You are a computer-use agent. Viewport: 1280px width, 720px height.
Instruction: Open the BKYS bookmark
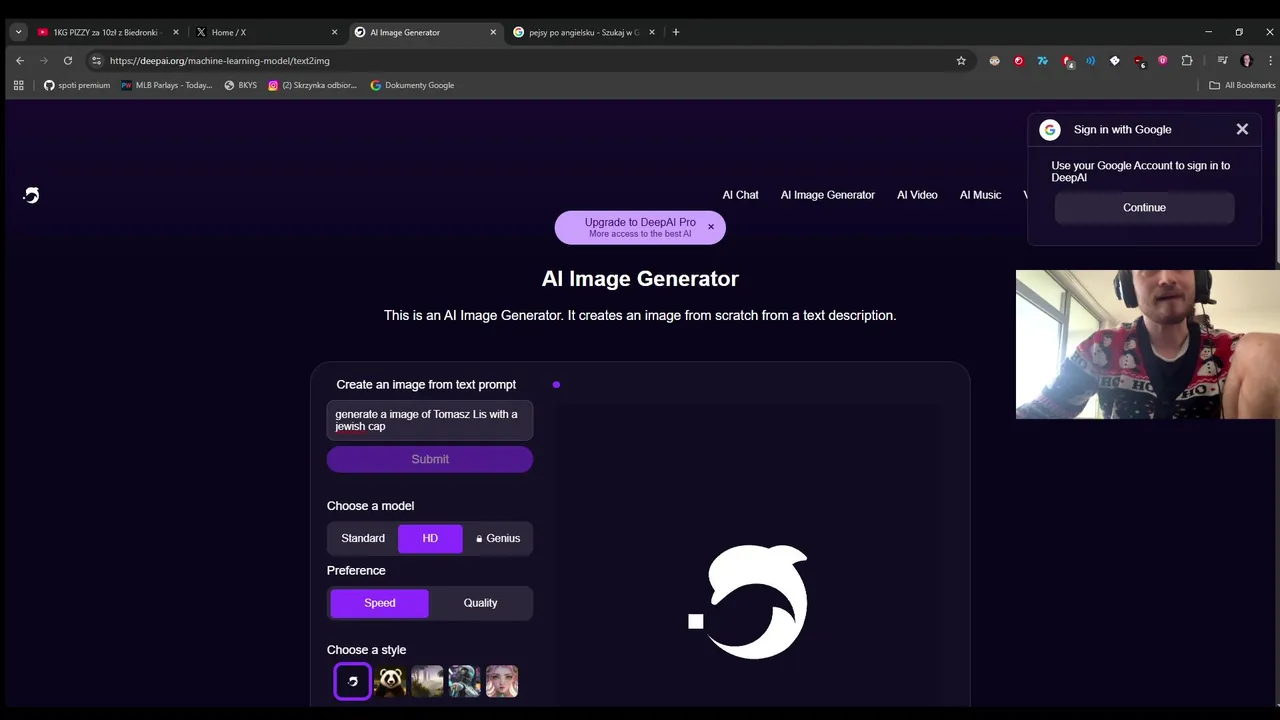[x=241, y=85]
